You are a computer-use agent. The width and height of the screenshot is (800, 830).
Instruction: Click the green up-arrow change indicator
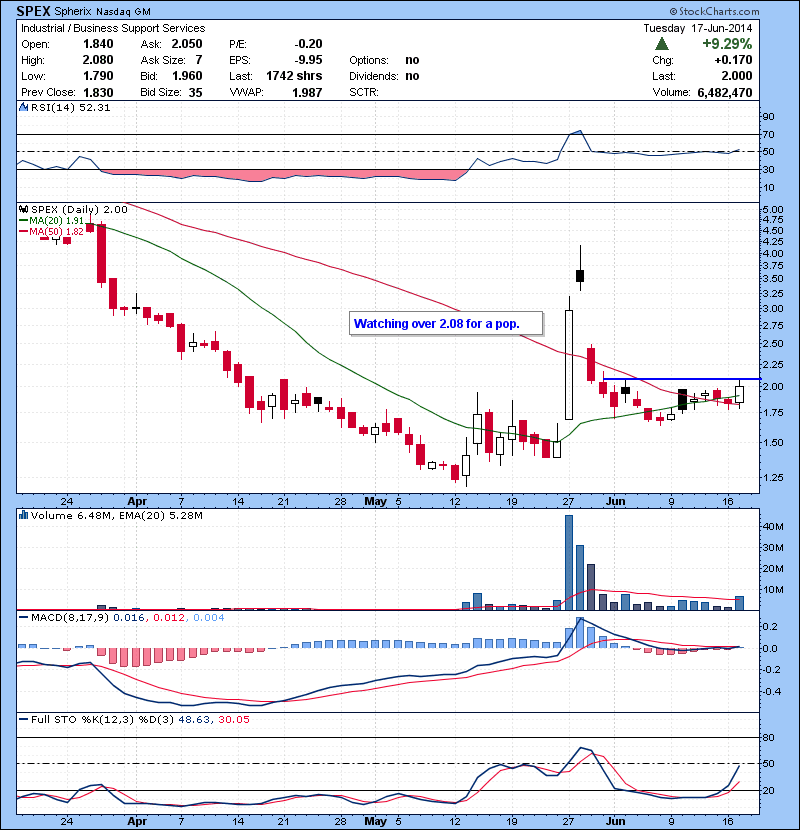tap(662, 45)
